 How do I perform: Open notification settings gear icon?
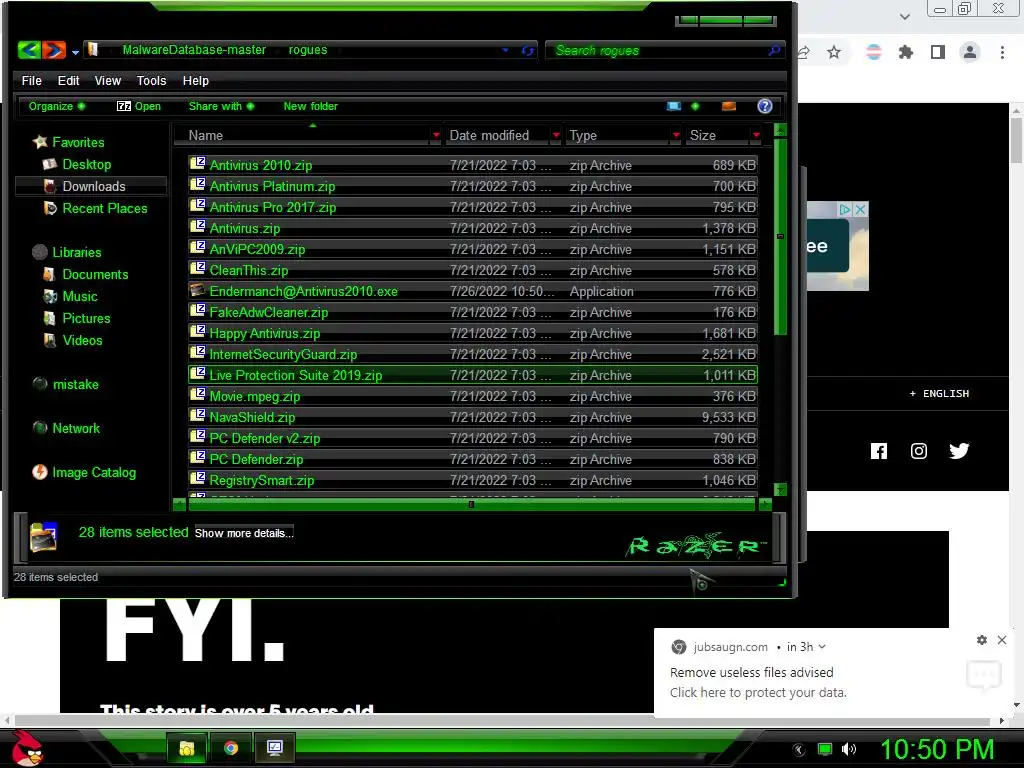[x=982, y=640]
